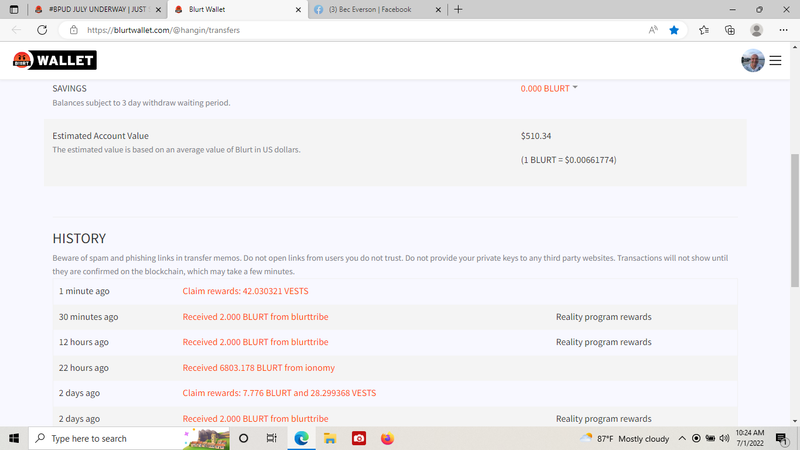Screen dimensions: 800x450
Task: Open browser Settings and more menu
Action: [x=783, y=30]
